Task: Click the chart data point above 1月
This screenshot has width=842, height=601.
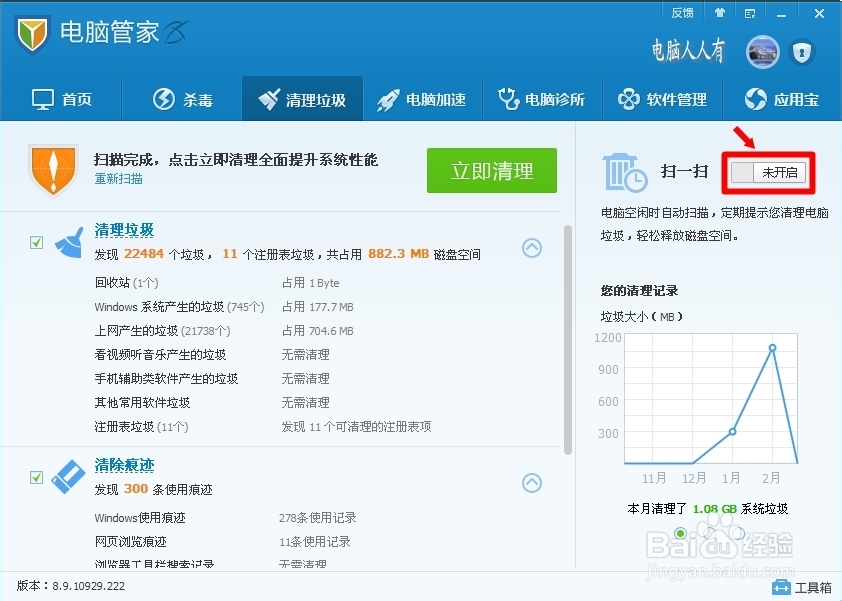Action: pos(732,431)
